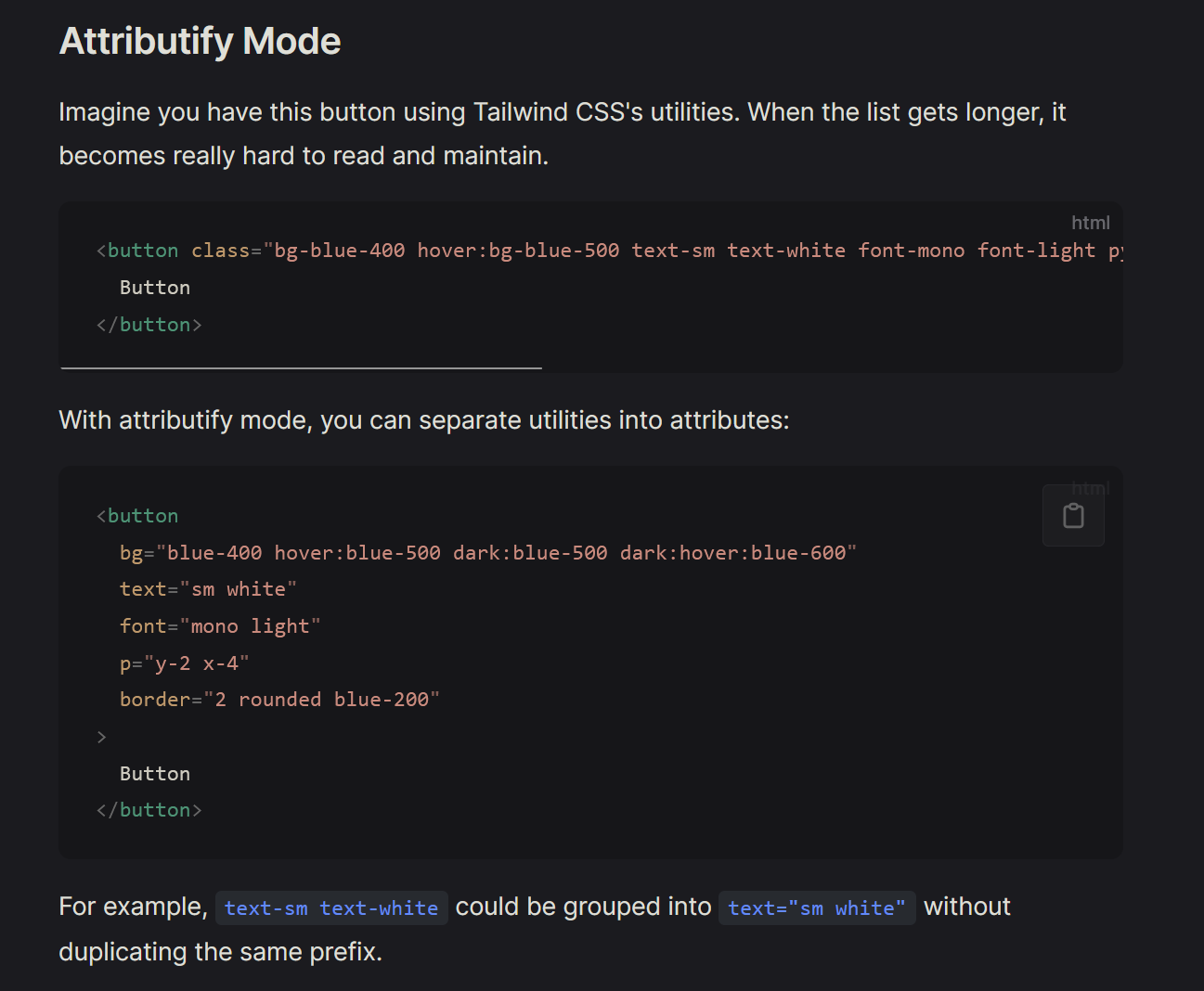Click the closing button tag in second block

tap(149, 810)
